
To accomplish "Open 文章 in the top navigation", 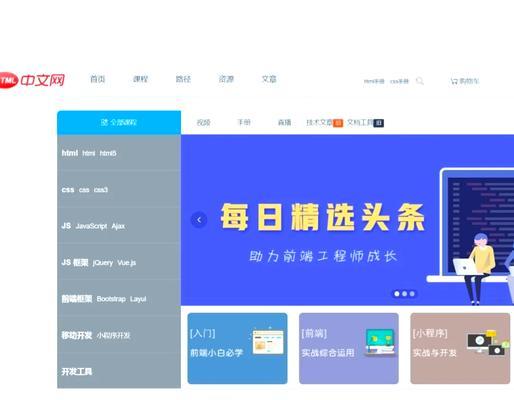I will click(x=269, y=79).
